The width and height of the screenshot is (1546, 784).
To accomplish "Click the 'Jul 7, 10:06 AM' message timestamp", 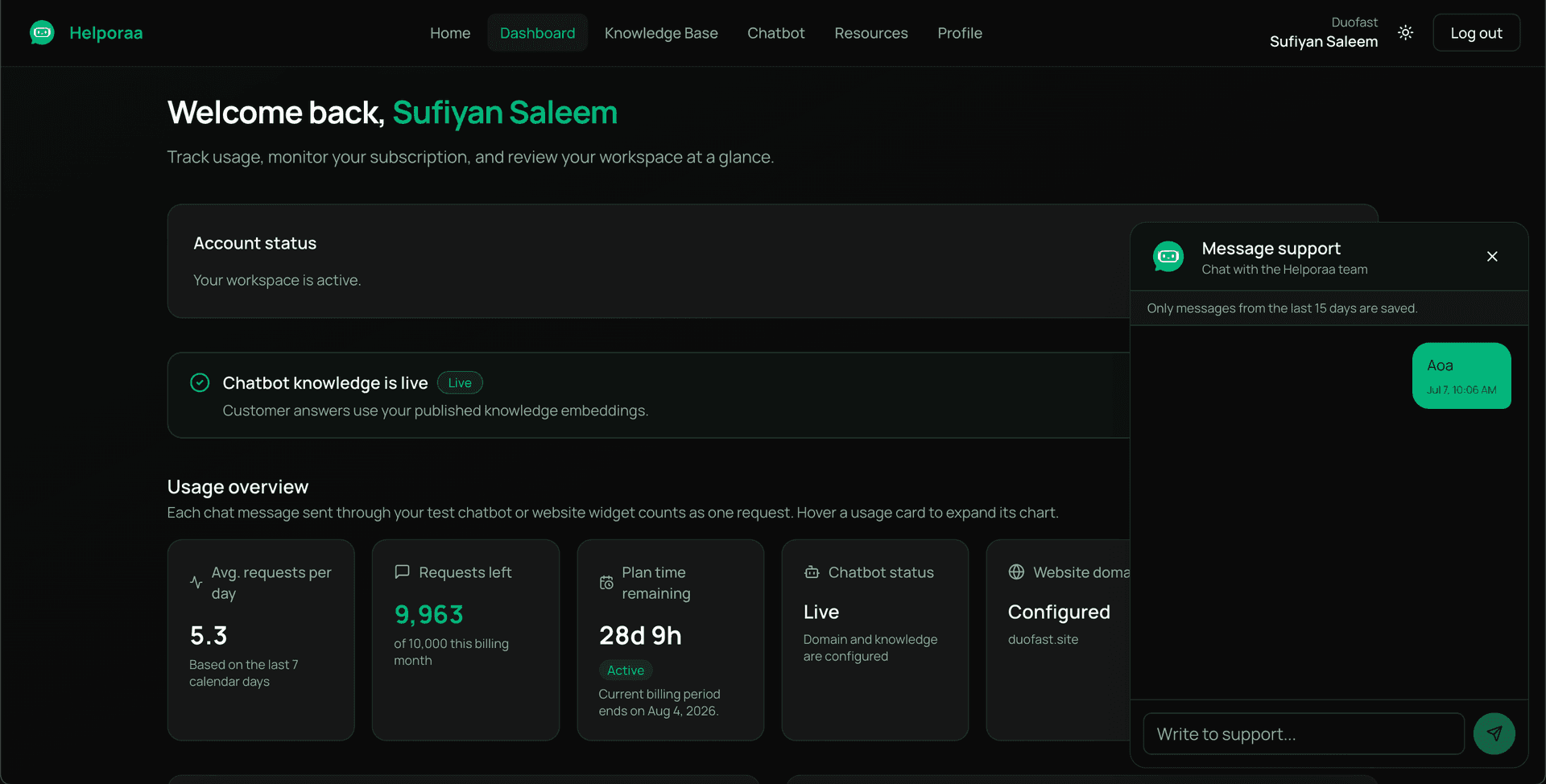I will pyautogui.click(x=1461, y=390).
